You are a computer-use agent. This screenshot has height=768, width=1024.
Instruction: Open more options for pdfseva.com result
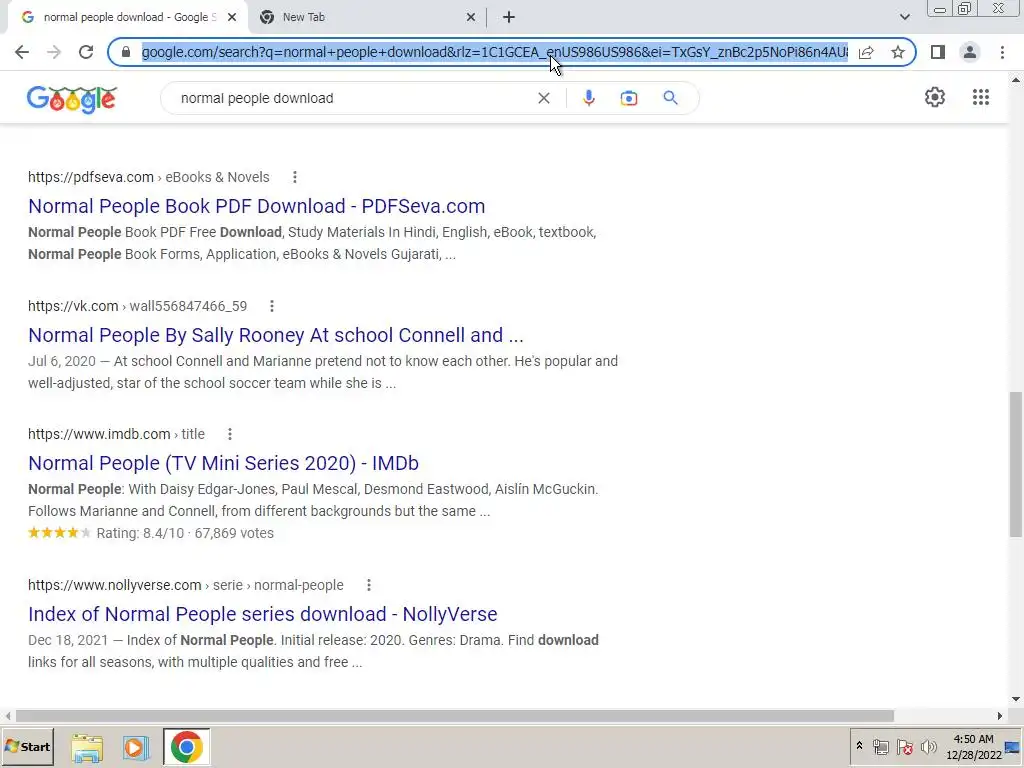tap(295, 177)
